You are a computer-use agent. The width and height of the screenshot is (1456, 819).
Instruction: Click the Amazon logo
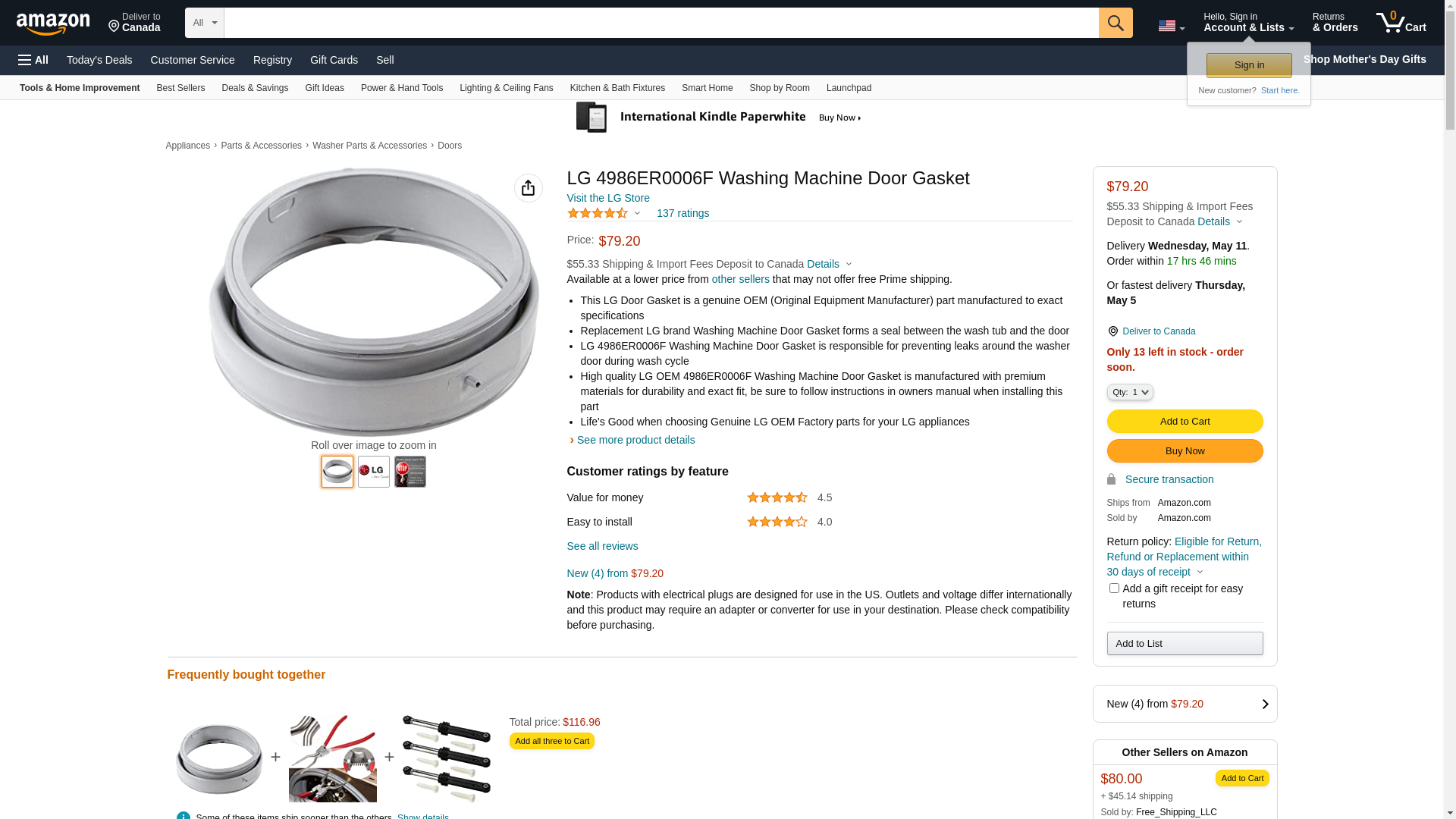(x=53, y=24)
